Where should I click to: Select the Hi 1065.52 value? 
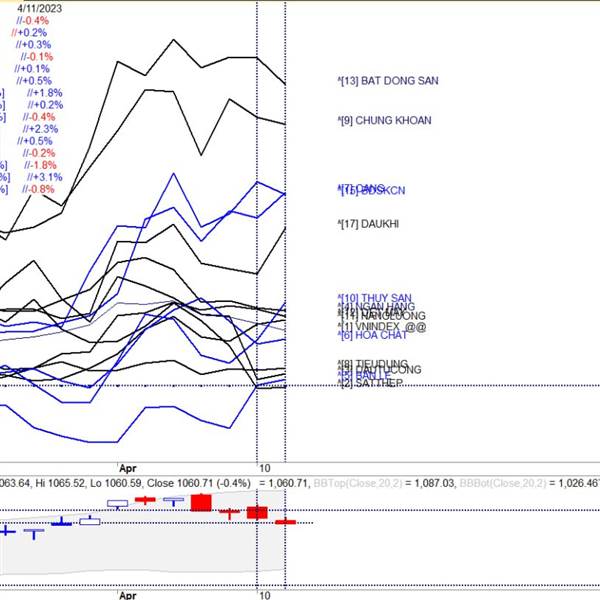point(60,483)
